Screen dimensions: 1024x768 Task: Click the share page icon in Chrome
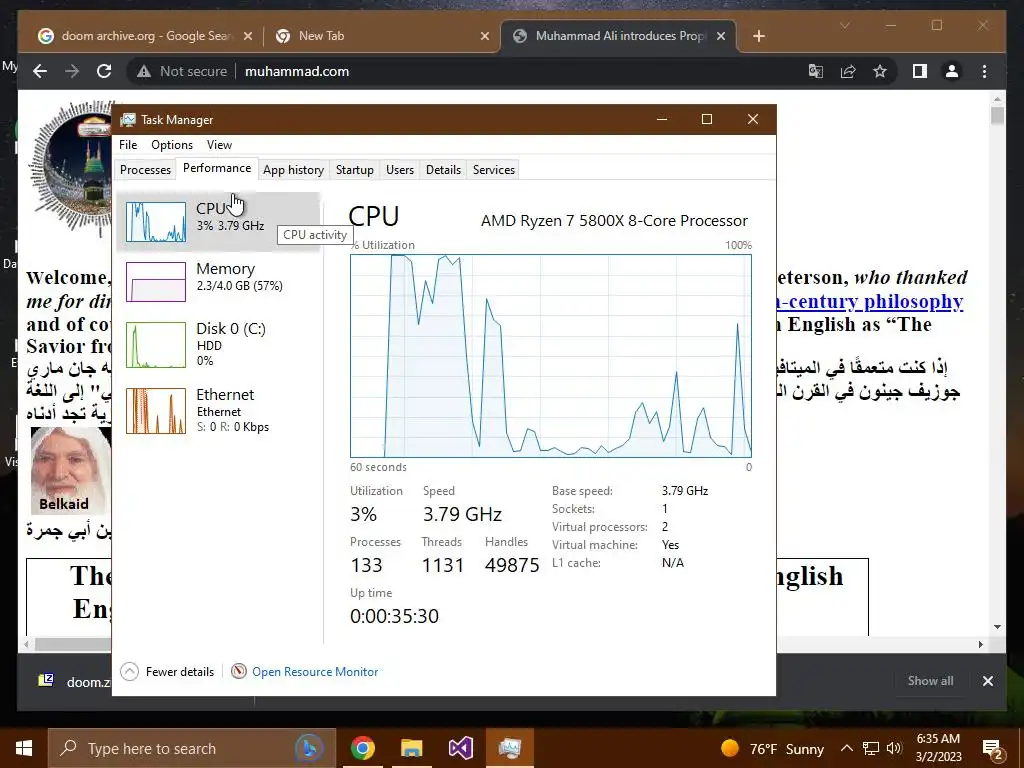point(848,71)
